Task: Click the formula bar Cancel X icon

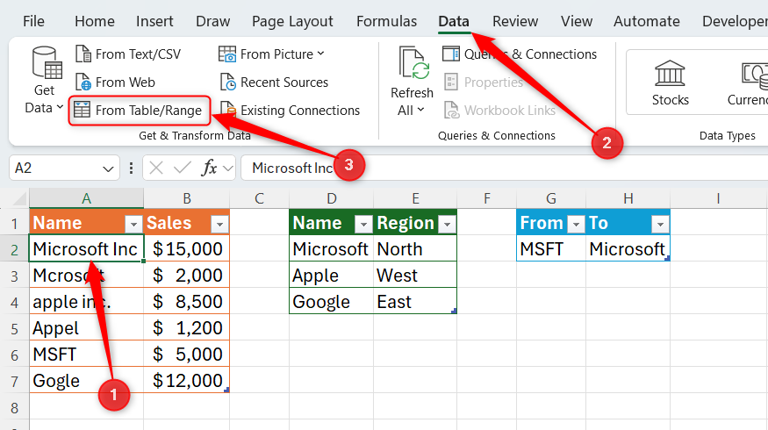Action: point(156,168)
